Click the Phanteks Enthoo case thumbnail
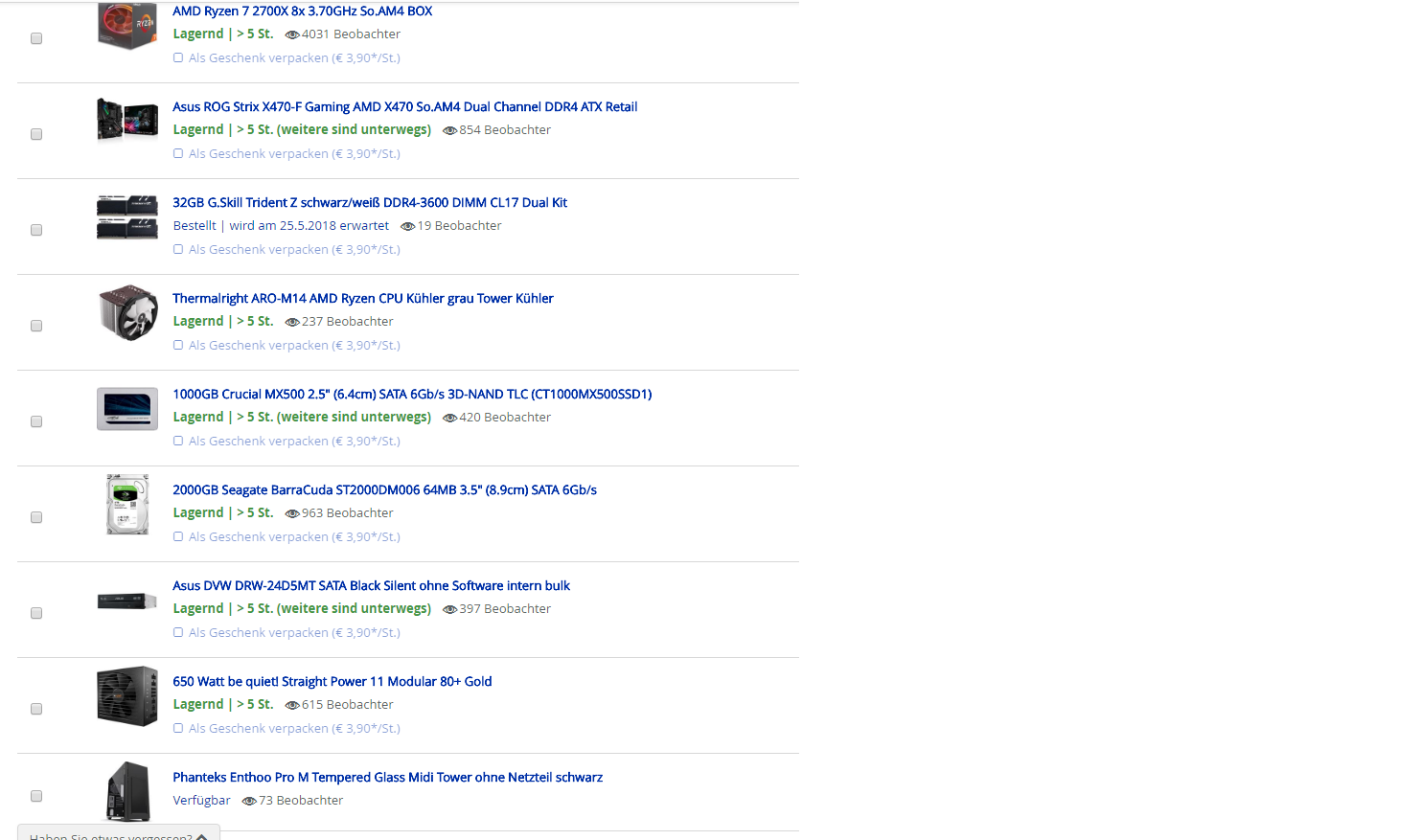Viewport: 1421px width, 840px height. [x=128, y=791]
